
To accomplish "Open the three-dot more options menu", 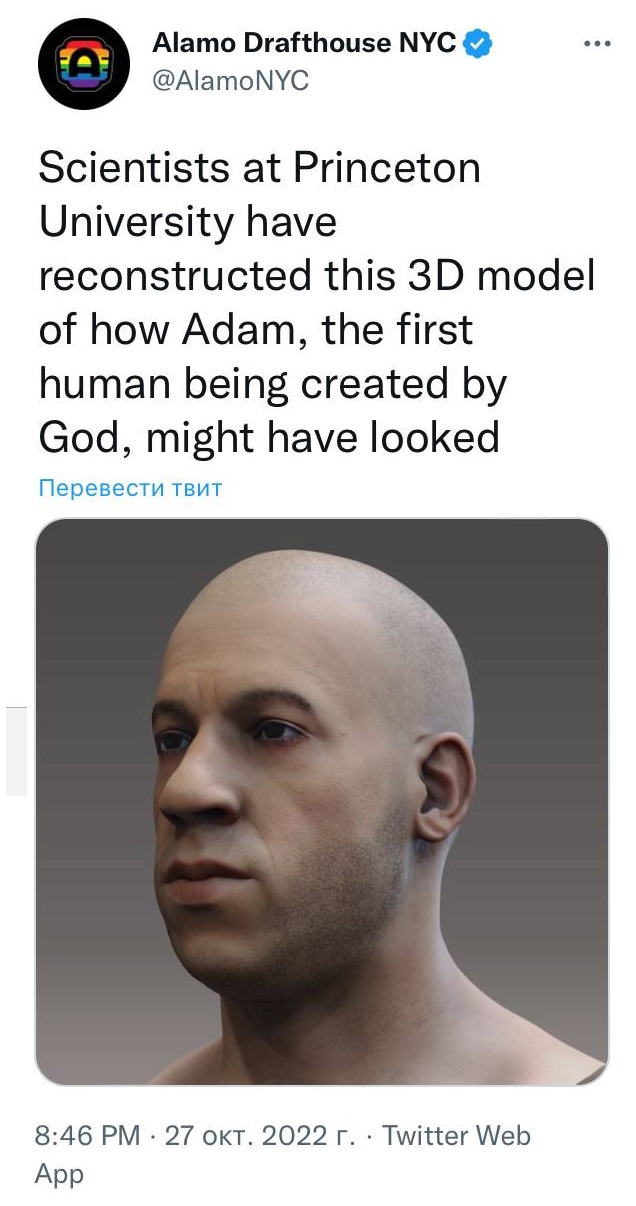I will tap(596, 44).
